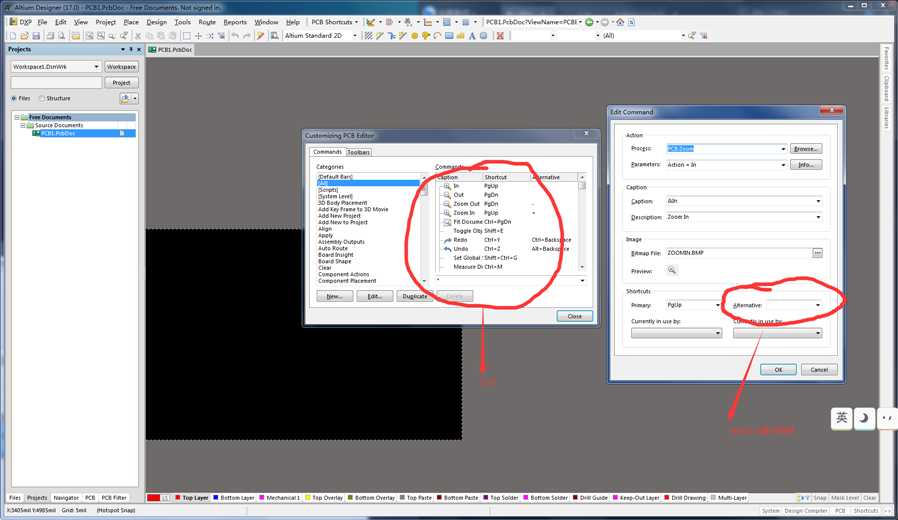Click the current layer red color swatch
898x520 pixels.
pyautogui.click(x=153, y=498)
